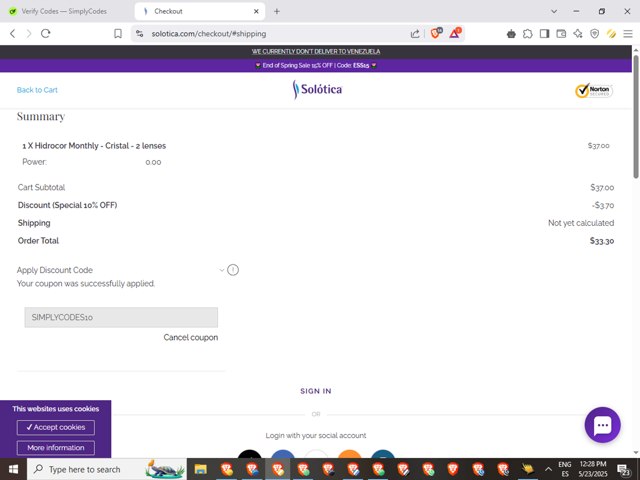
Task: Click the Solótica logo
Action: tap(317, 89)
